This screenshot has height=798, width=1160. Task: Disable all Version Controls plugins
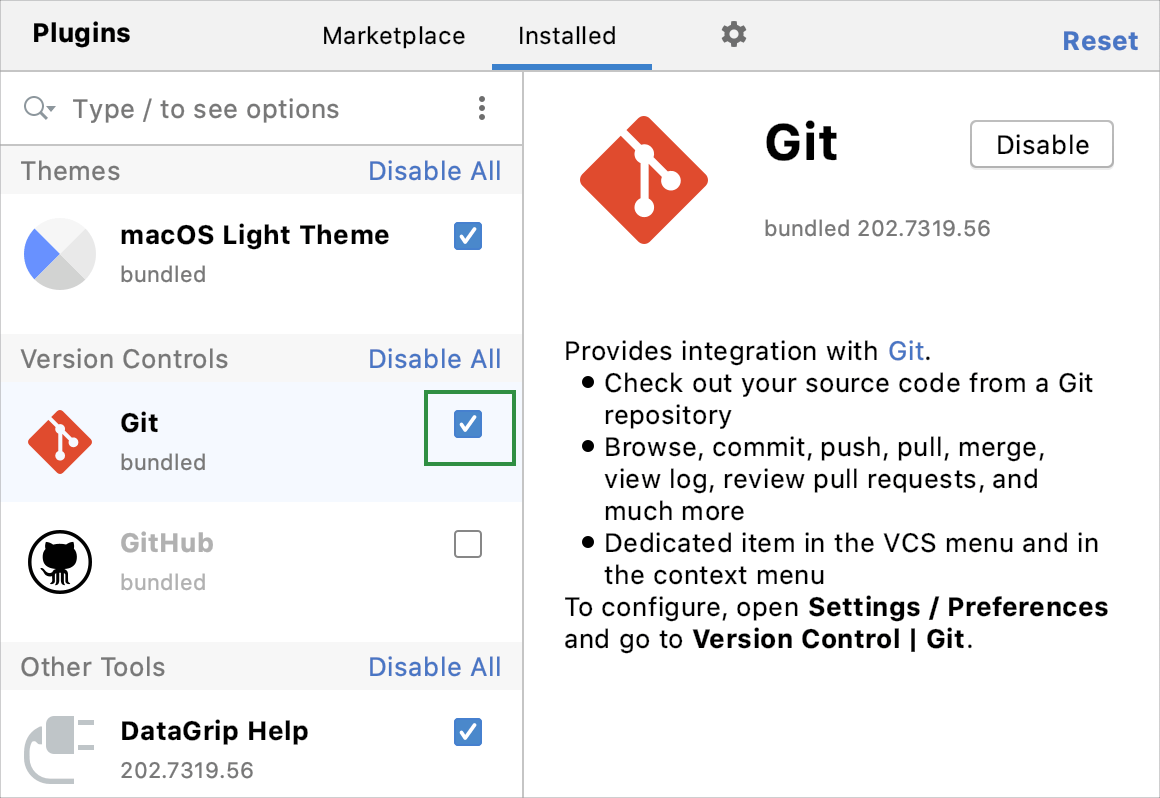[434, 359]
